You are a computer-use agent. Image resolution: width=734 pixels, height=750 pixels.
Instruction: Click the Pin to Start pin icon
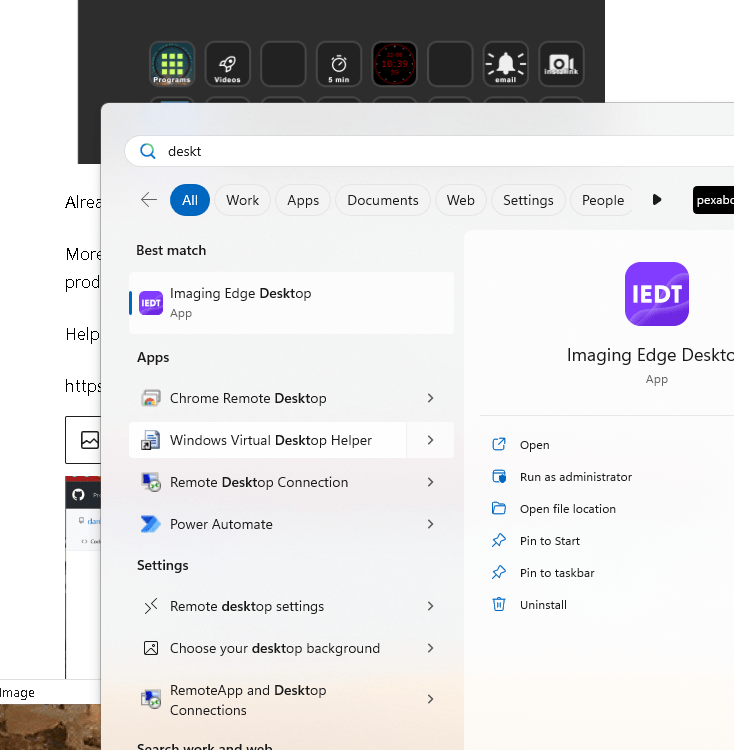[499, 540]
